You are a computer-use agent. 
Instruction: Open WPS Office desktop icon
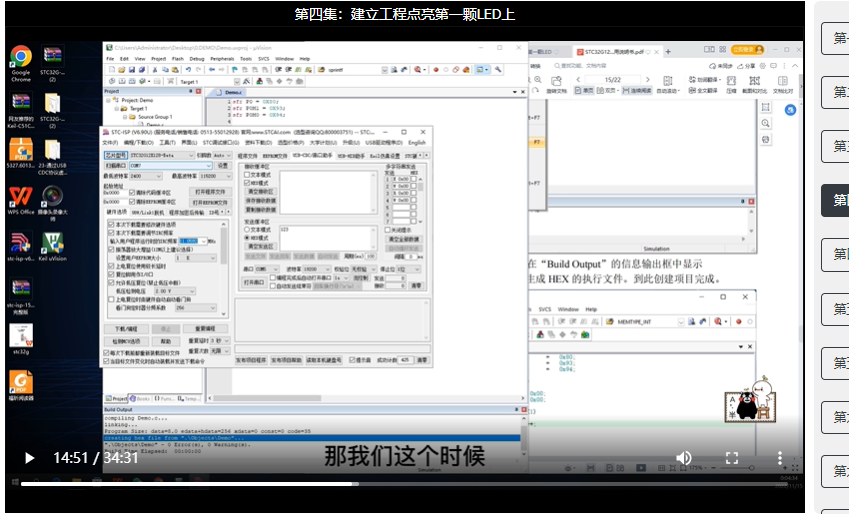pyautogui.click(x=21, y=201)
